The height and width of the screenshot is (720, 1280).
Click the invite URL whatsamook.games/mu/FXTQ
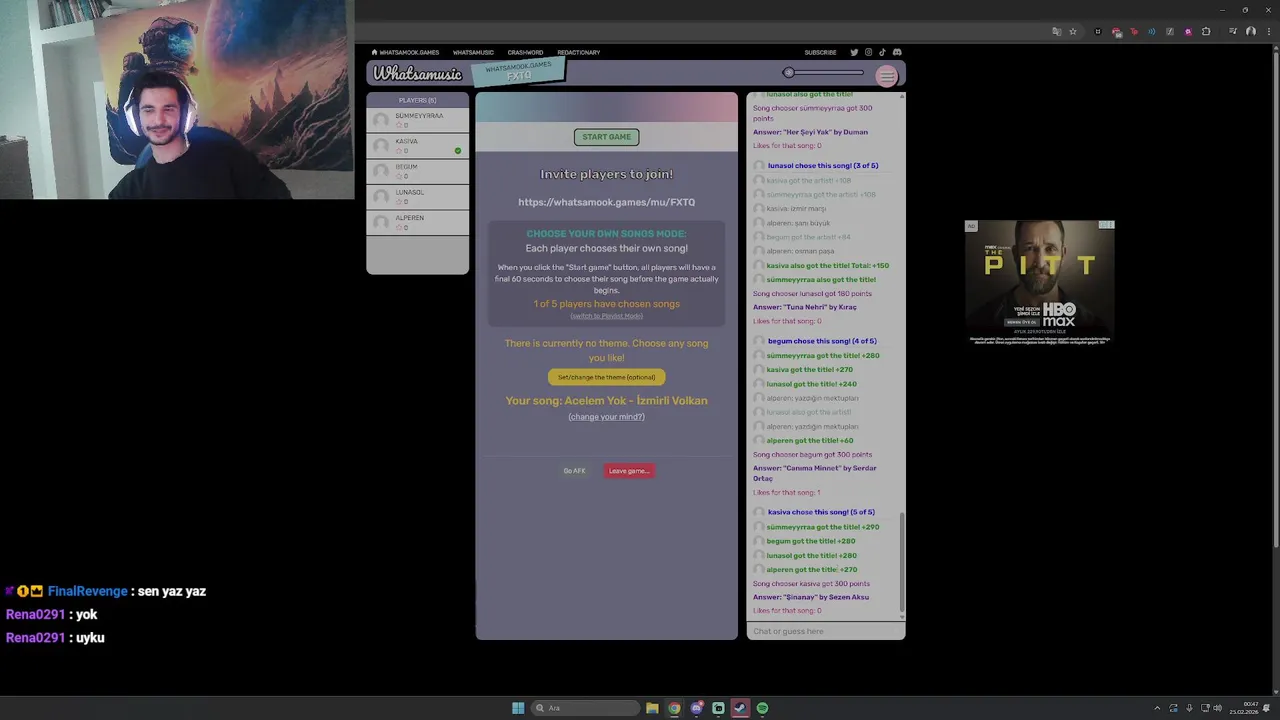[x=606, y=202]
